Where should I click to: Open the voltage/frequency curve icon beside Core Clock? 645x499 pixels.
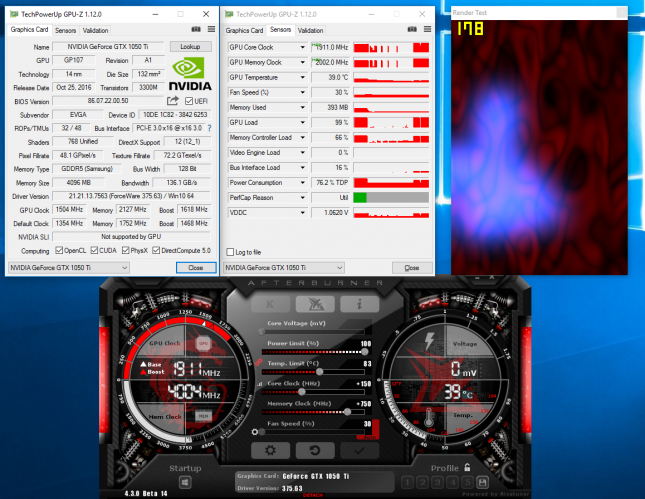coord(260,384)
